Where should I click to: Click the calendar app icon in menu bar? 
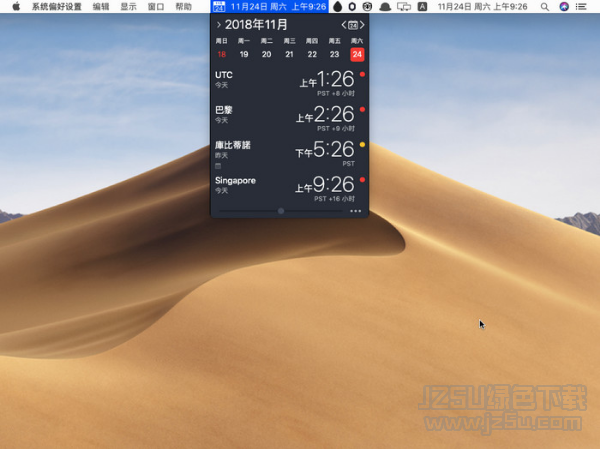(219, 7)
